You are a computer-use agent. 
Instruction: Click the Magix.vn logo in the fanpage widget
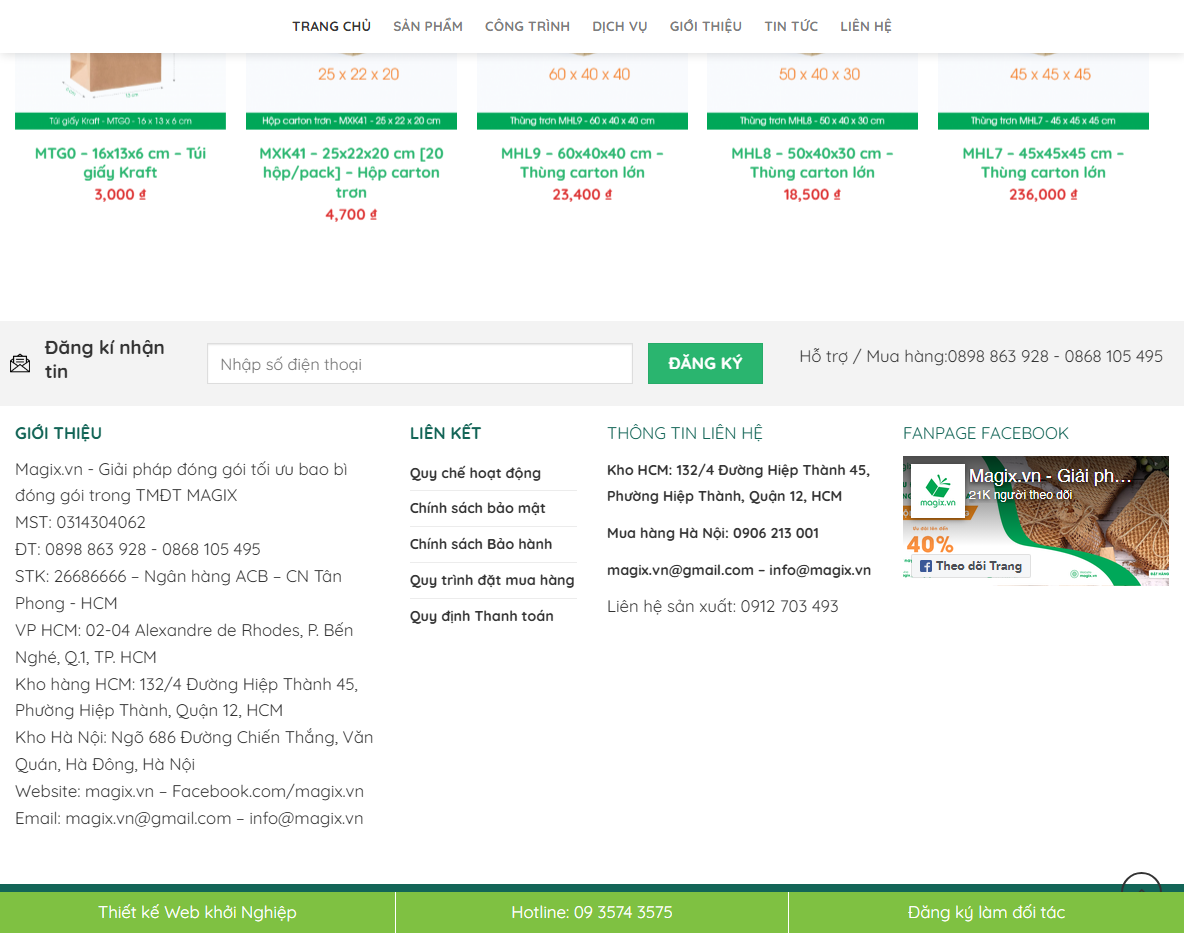click(x=935, y=491)
